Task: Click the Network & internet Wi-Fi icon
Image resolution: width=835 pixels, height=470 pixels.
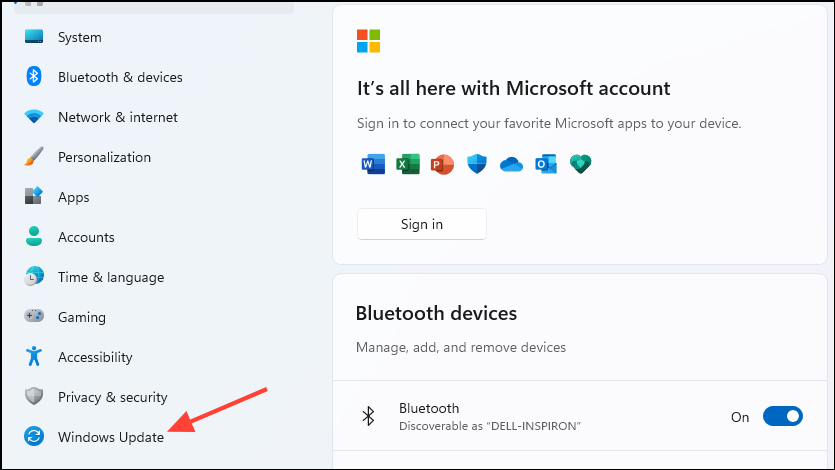Action: [x=34, y=117]
